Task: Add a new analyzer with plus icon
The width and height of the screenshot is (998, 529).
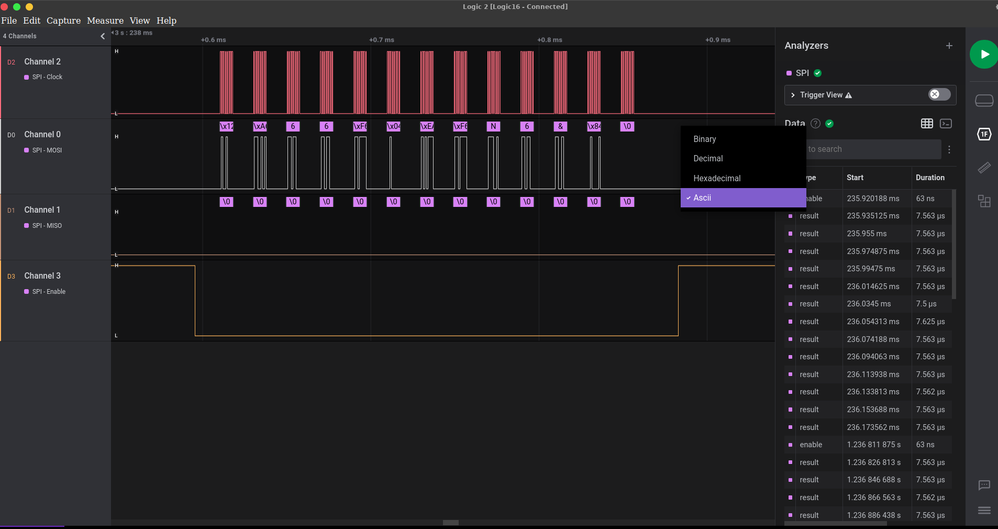Action: (949, 46)
